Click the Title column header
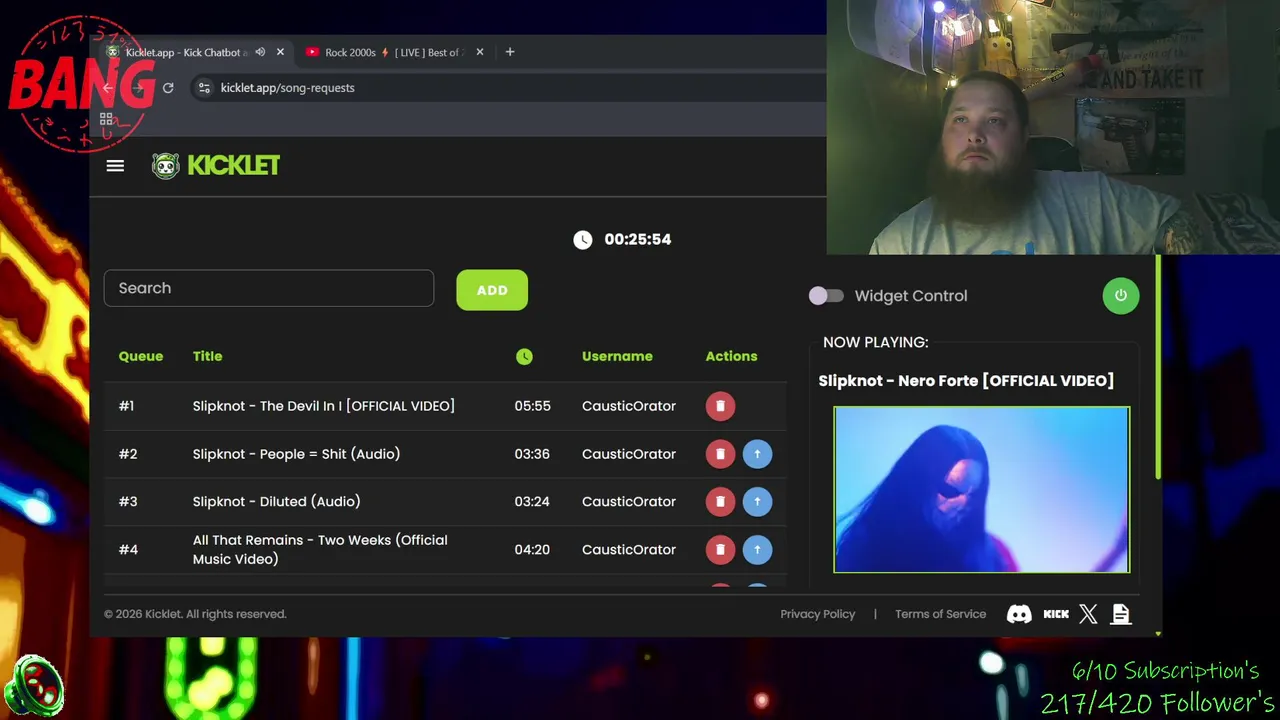1280x720 pixels. pos(208,356)
